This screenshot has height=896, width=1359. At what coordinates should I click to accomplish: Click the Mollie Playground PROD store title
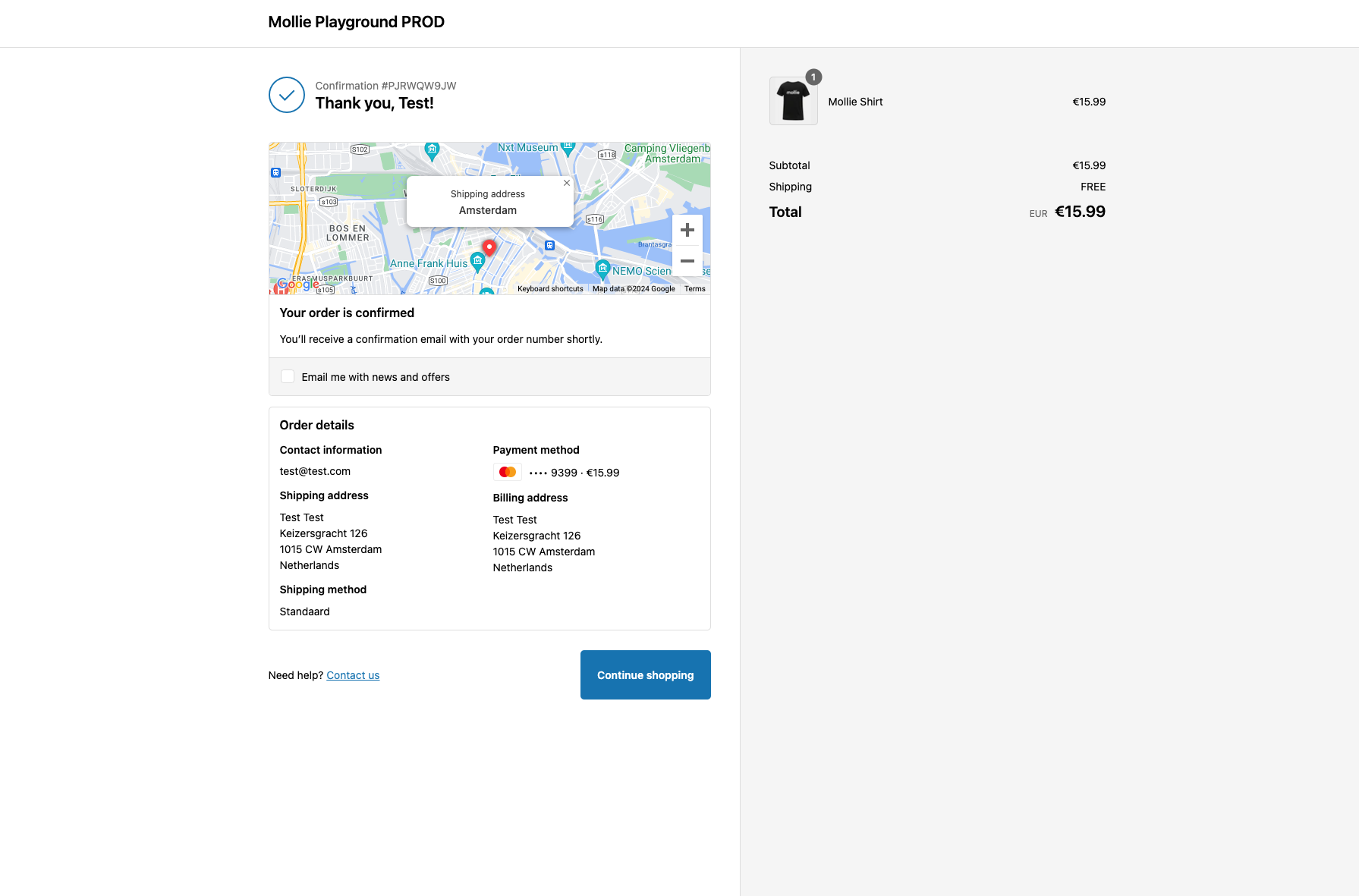(357, 22)
